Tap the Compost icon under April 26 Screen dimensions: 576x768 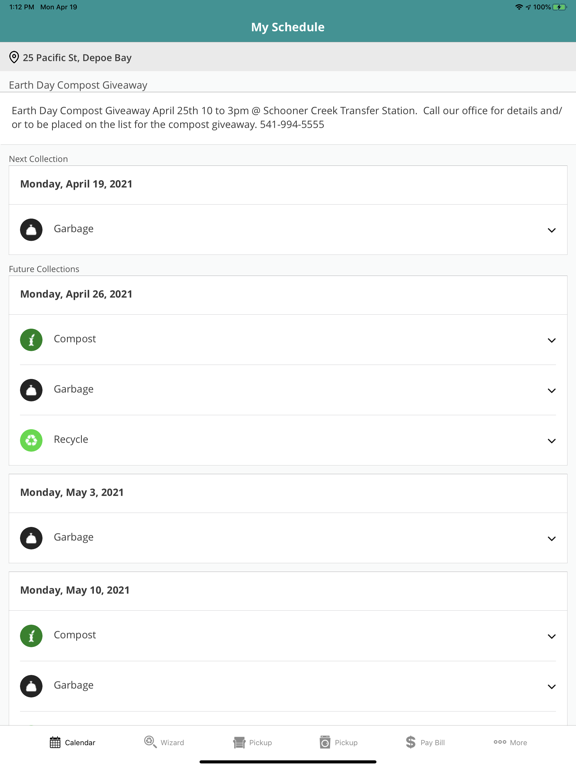31,339
